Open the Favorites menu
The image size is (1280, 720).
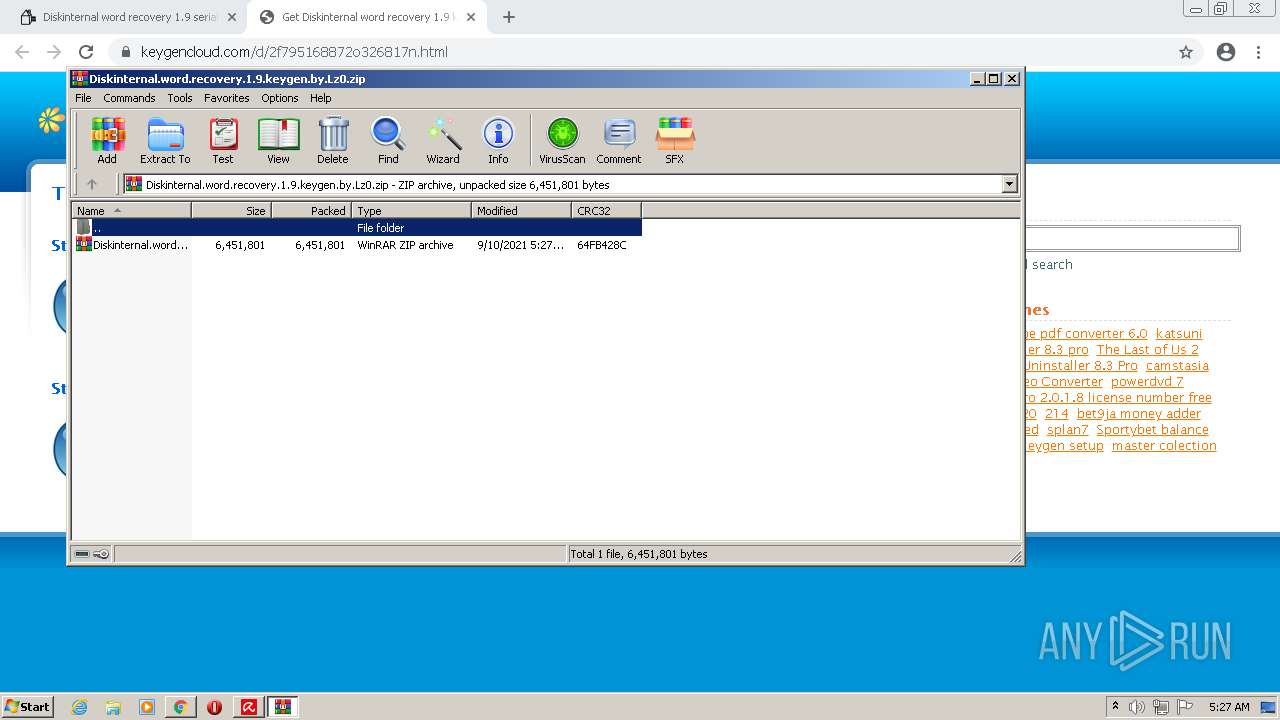tap(227, 98)
